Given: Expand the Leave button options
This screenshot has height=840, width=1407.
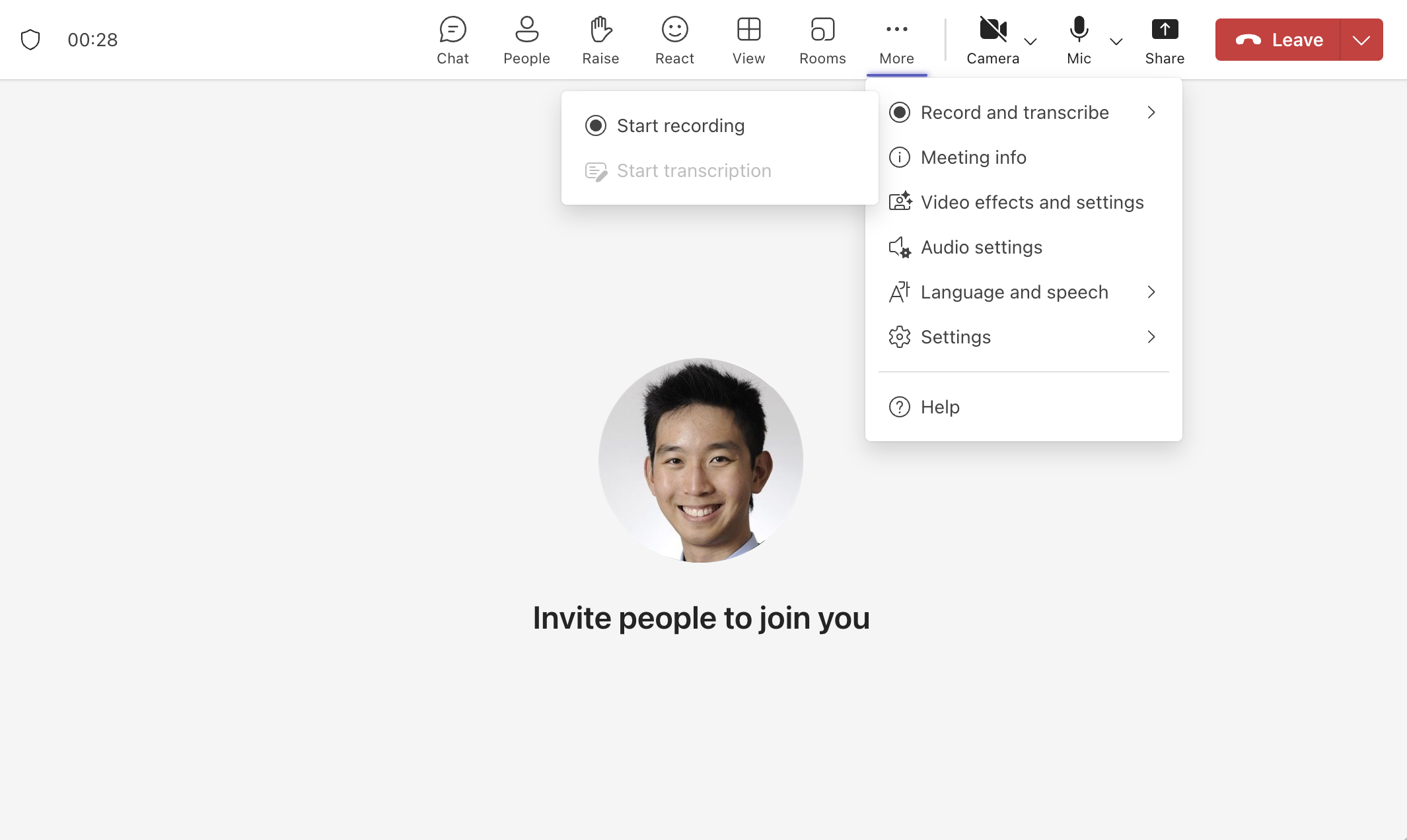Looking at the screenshot, I should click(x=1361, y=40).
